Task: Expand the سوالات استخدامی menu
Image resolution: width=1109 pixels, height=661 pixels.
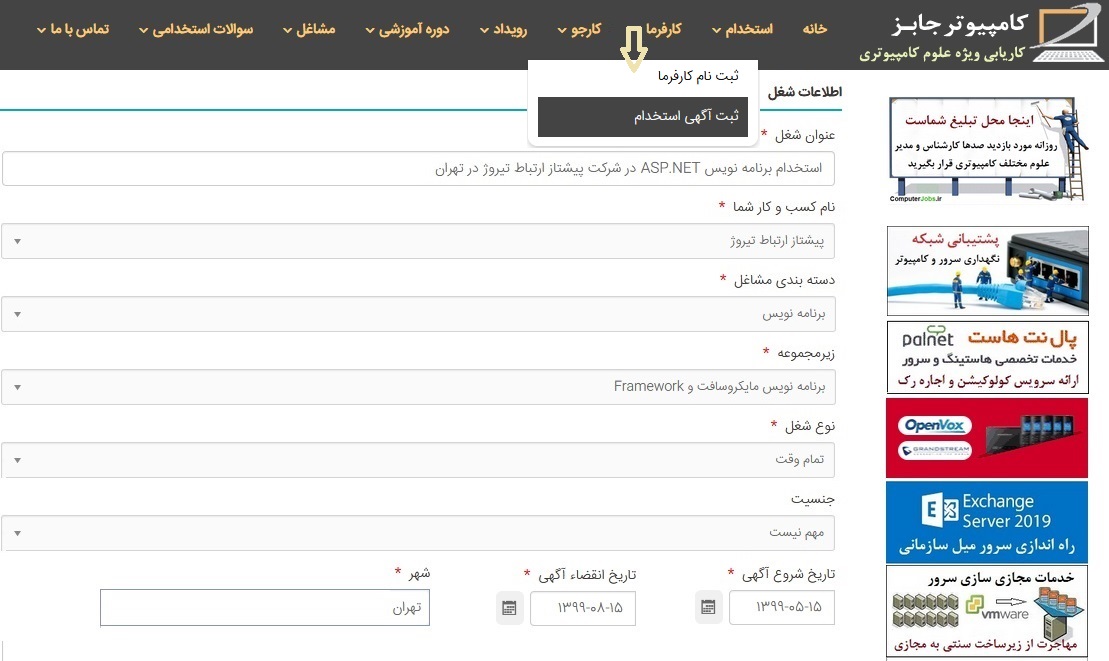Action: (x=195, y=29)
